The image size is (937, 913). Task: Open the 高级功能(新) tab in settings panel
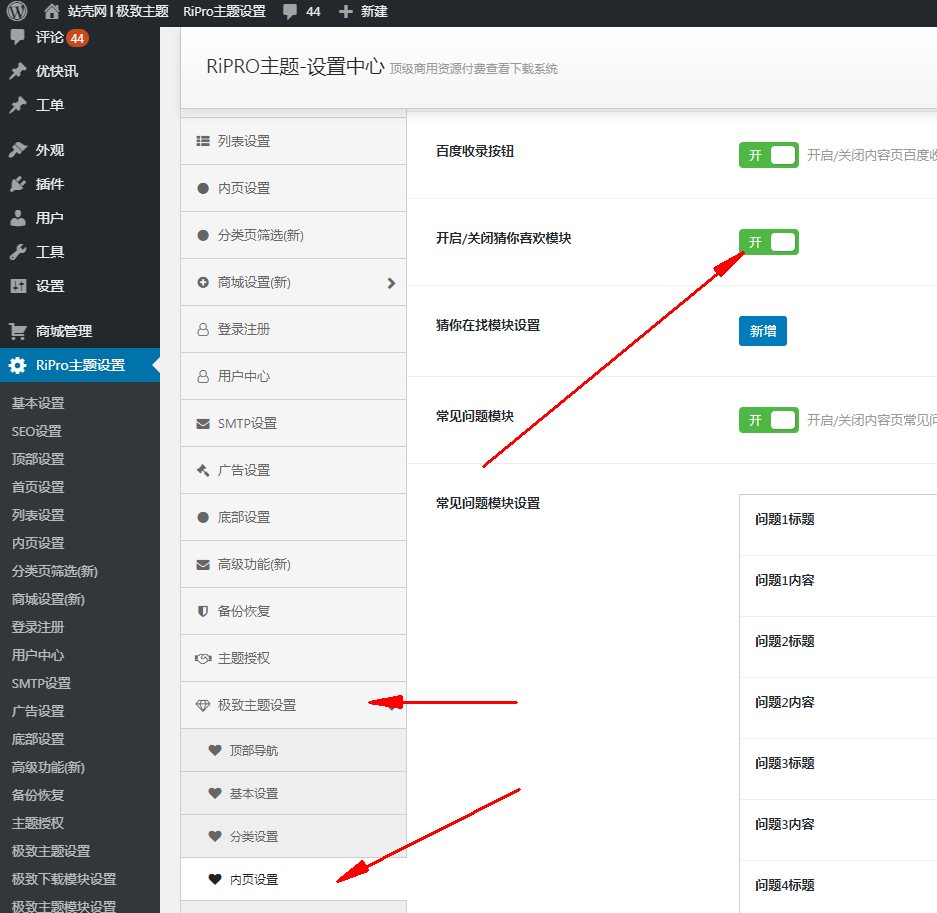coord(293,565)
